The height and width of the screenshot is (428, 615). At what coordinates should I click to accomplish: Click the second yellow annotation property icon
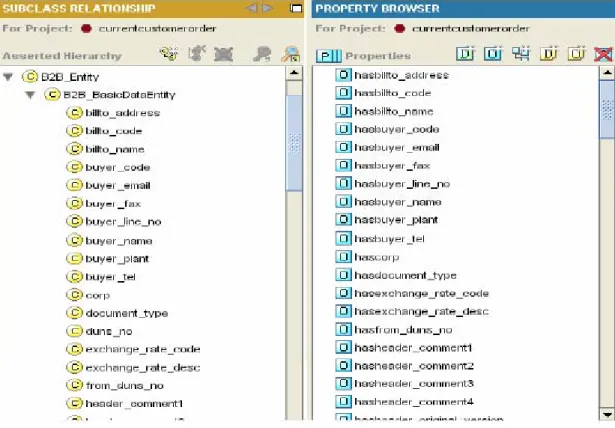tap(576, 54)
